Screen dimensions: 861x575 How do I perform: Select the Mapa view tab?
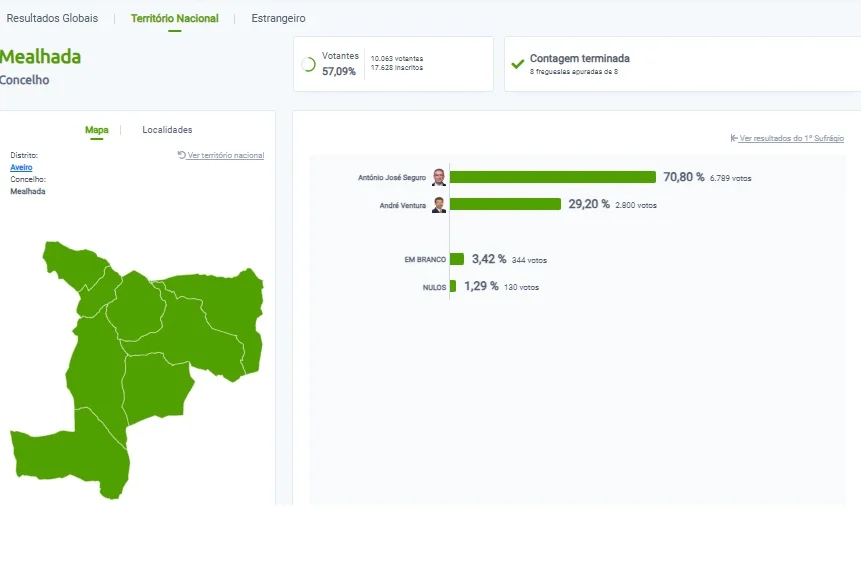click(x=97, y=130)
